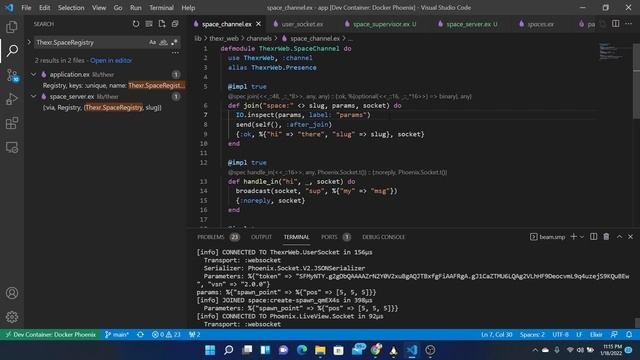The image size is (640, 360).
Task: Switch to the user_socket.ex tab
Action: [302, 24]
